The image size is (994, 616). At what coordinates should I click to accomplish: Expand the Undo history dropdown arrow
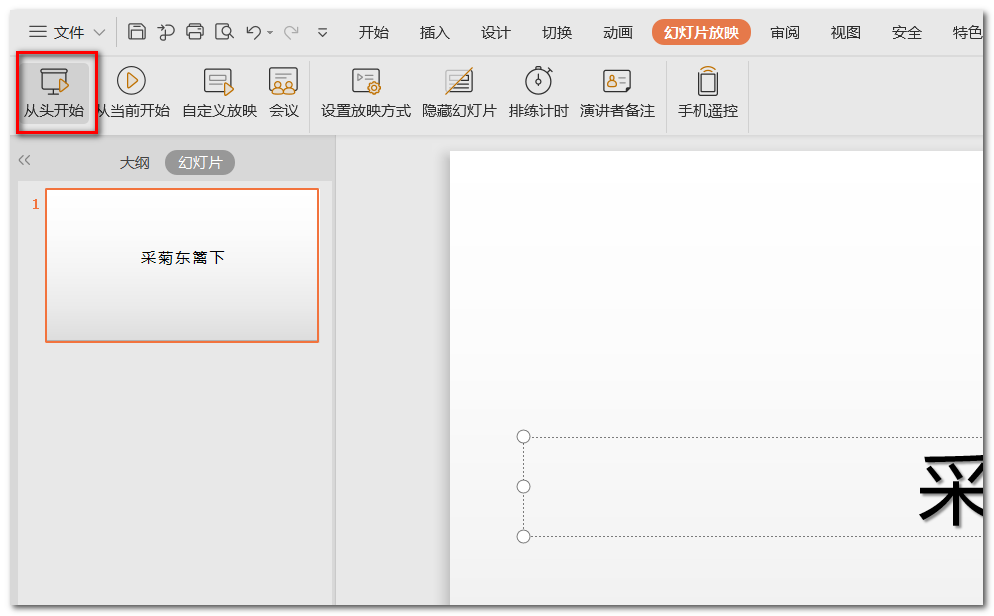coord(270,32)
